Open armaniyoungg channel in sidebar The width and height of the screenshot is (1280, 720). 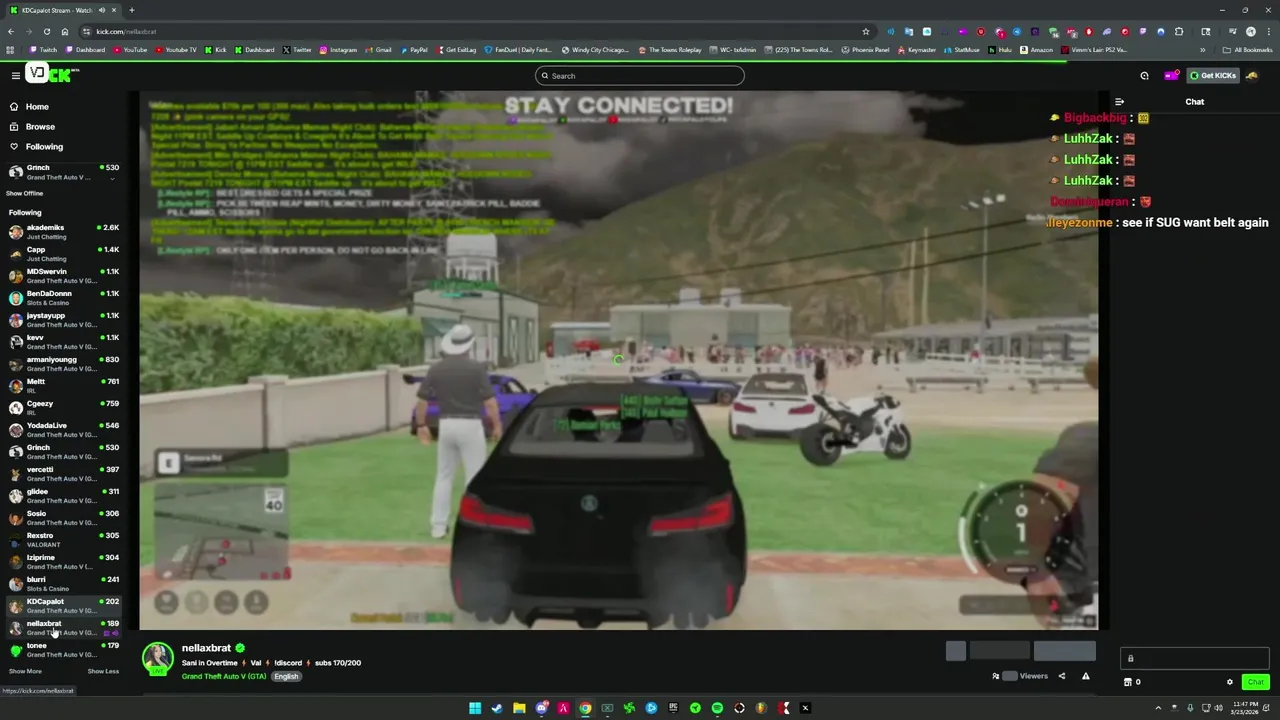pos(63,364)
